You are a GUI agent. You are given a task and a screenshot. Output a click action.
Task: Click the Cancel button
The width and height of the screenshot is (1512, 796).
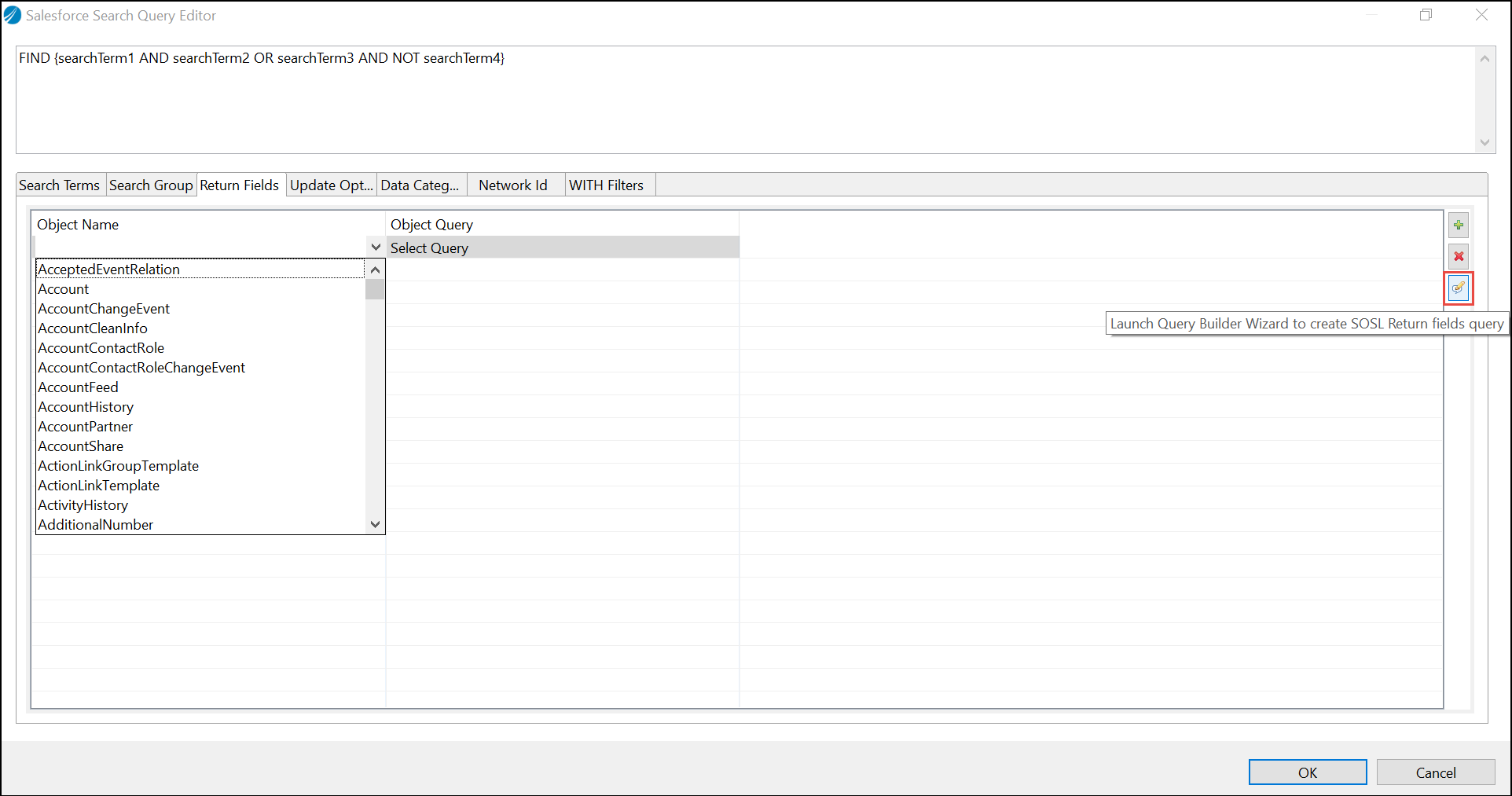pos(1436,772)
